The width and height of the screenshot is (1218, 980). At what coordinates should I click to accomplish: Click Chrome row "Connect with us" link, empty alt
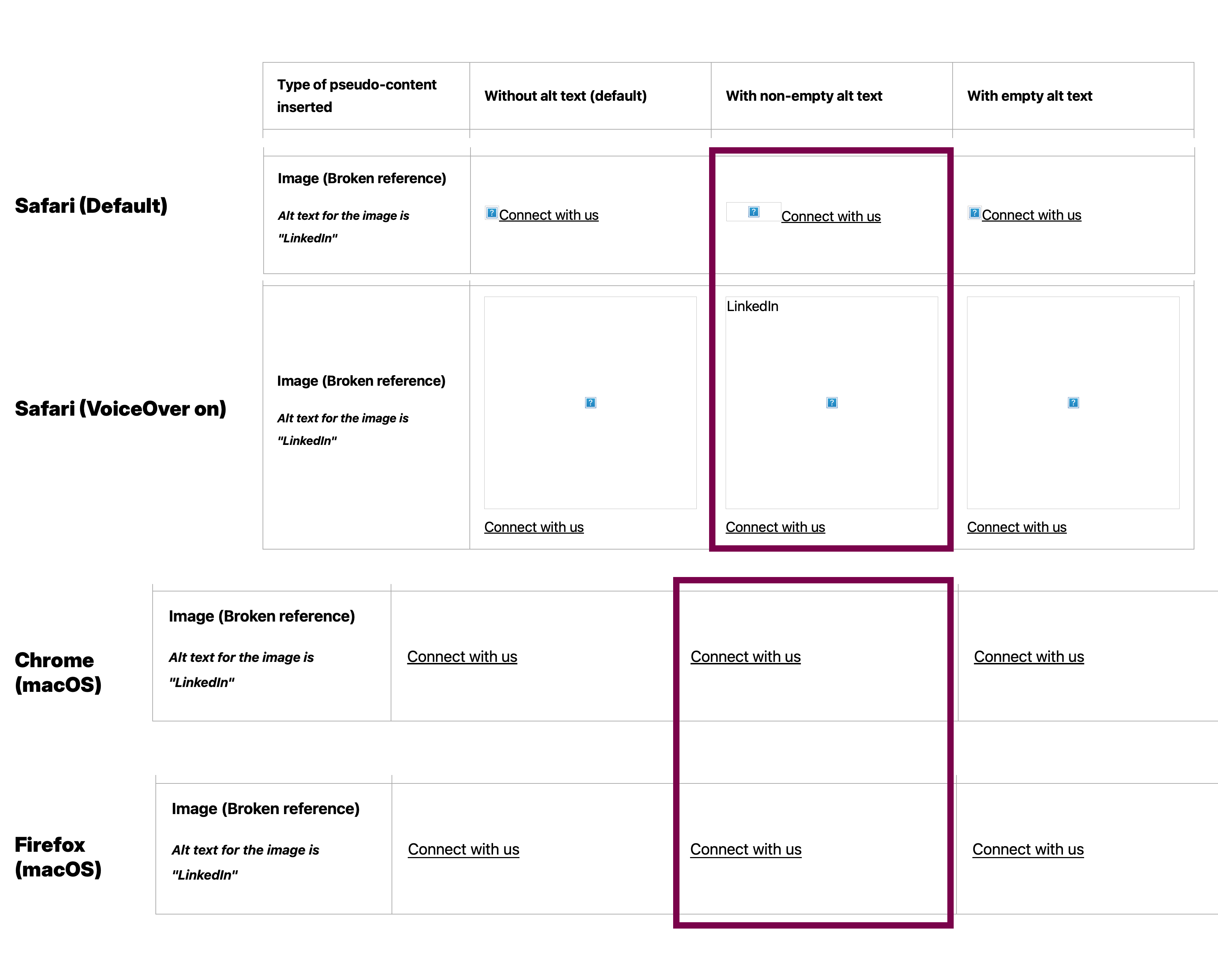coord(1029,657)
